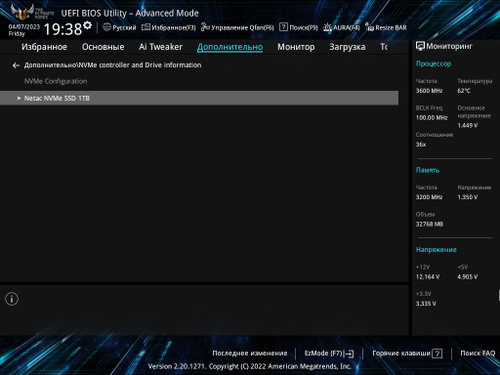Viewport: 500px width, 375px height.
Task: Open Избранное (F3) favorites list
Action: click(169, 27)
